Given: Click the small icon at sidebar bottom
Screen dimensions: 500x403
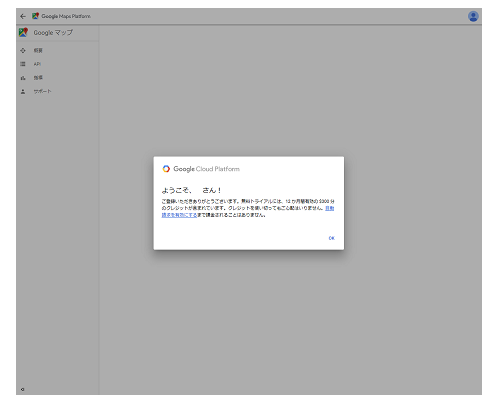Looking at the screenshot, I should (x=22, y=389).
